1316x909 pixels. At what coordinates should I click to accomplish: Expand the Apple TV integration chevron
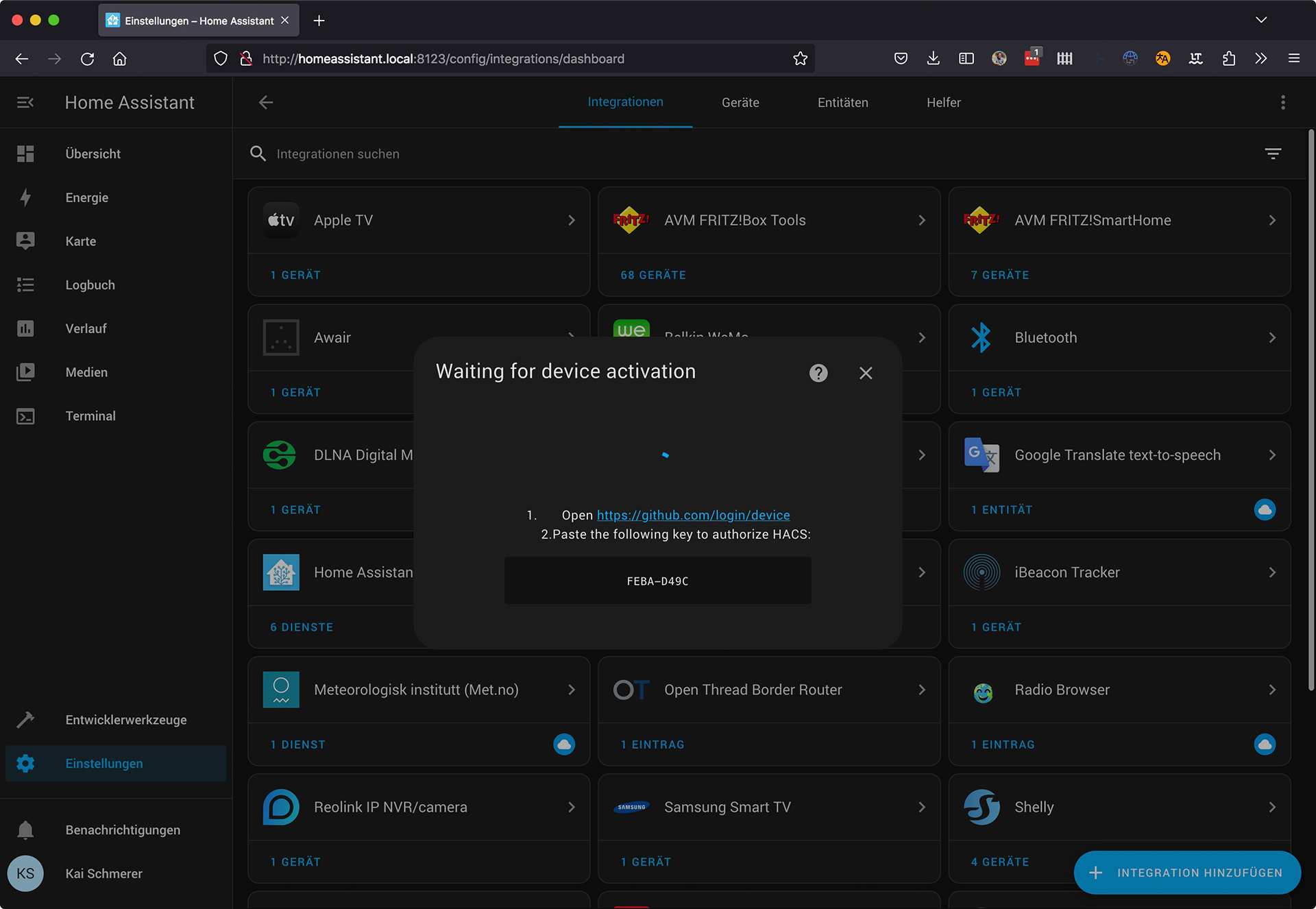572,220
